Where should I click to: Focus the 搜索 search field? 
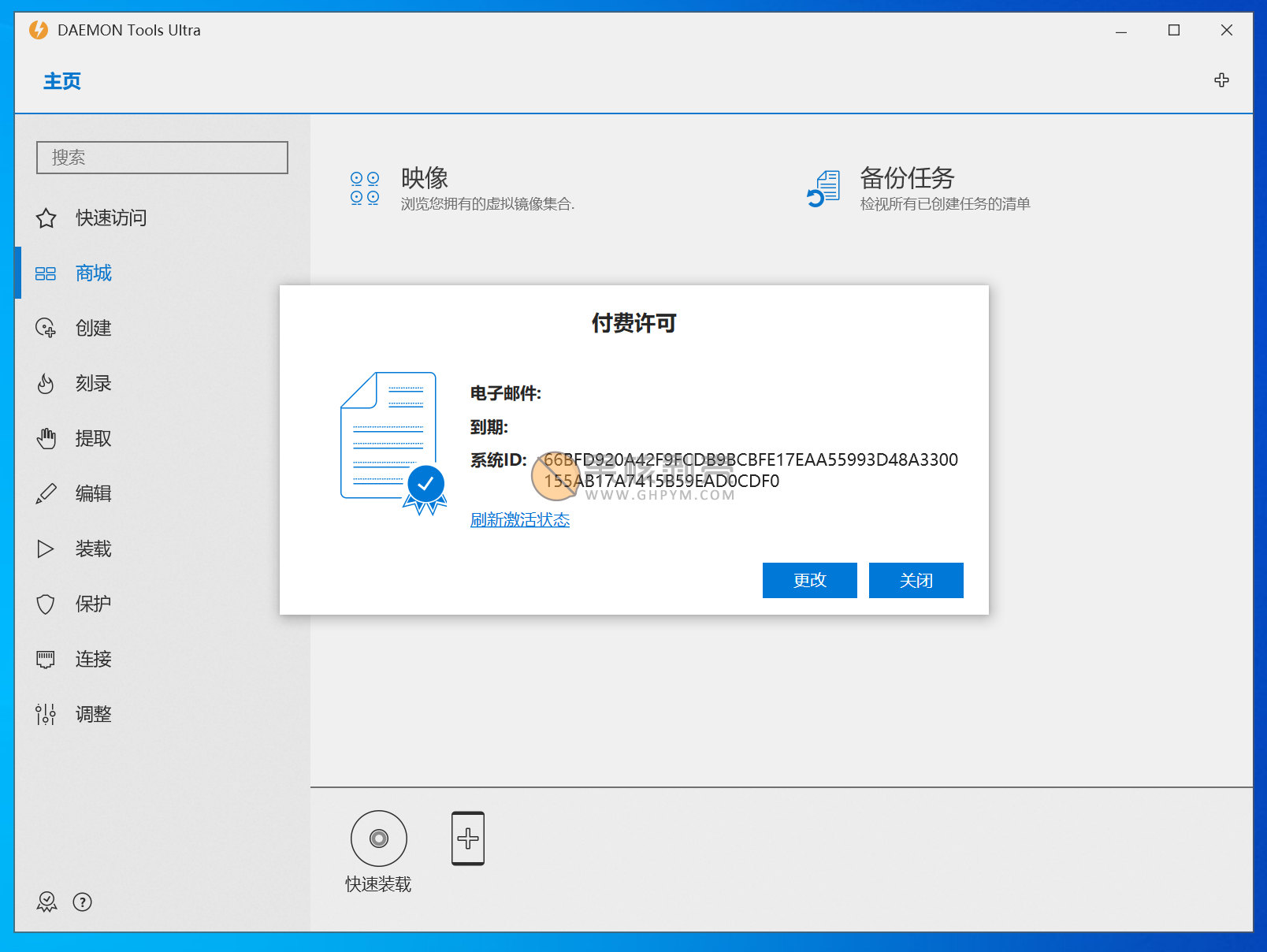click(x=162, y=158)
